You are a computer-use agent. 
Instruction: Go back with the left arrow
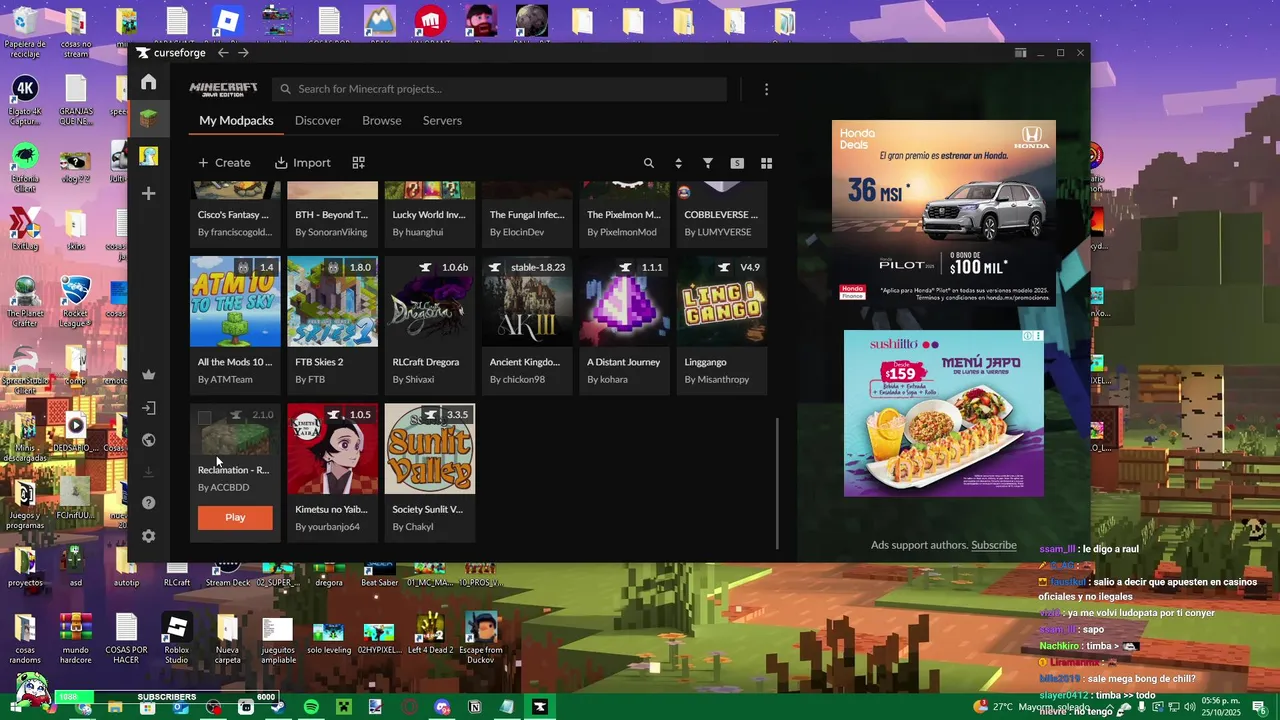pyautogui.click(x=223, y=53)
